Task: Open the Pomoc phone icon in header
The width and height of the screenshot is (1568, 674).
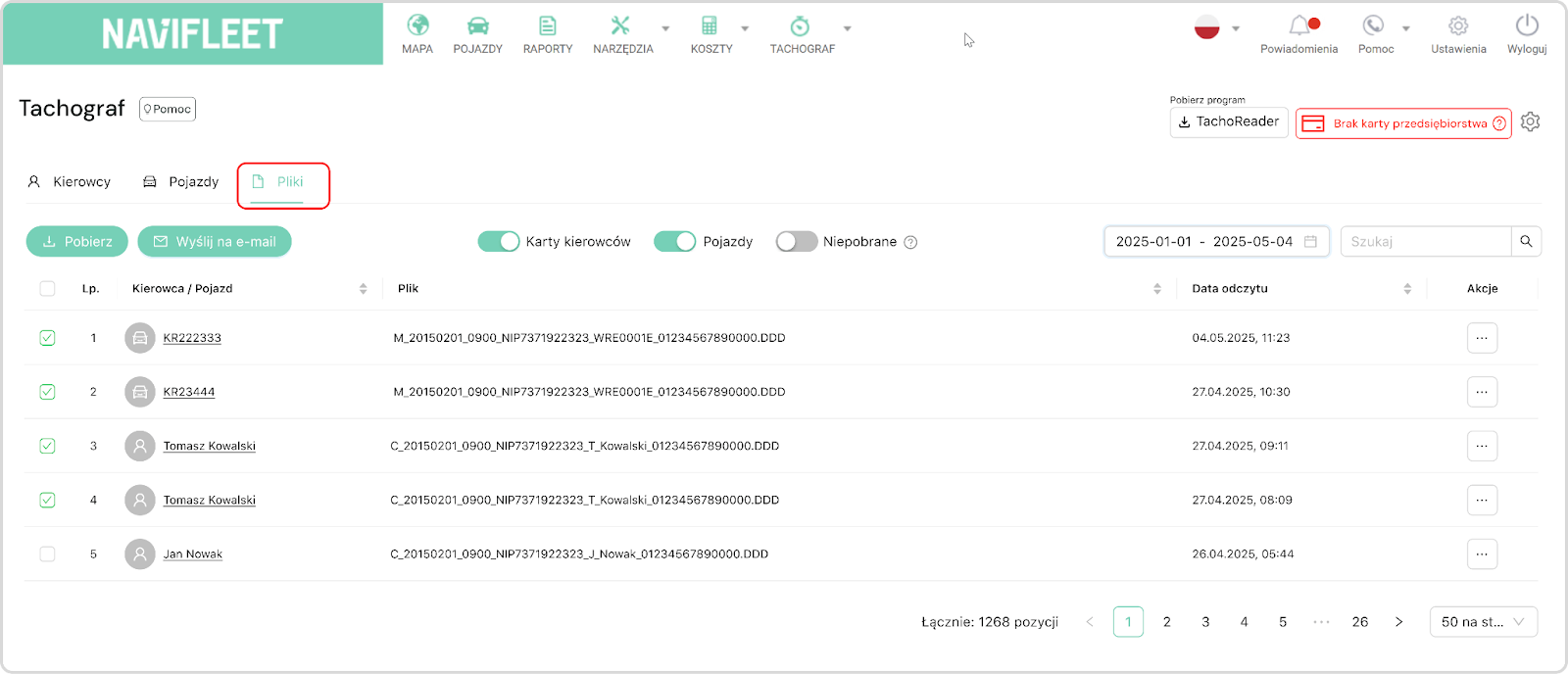Action: 1374,25
